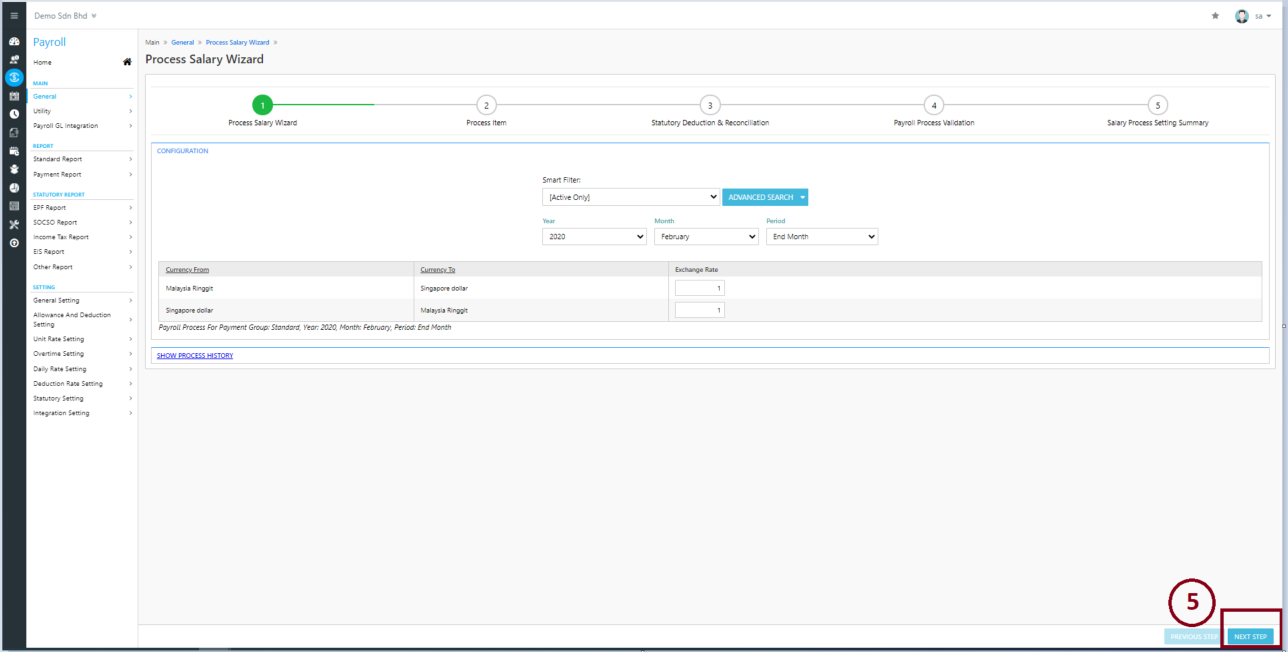Click the Next Step button

[1250, 637]
